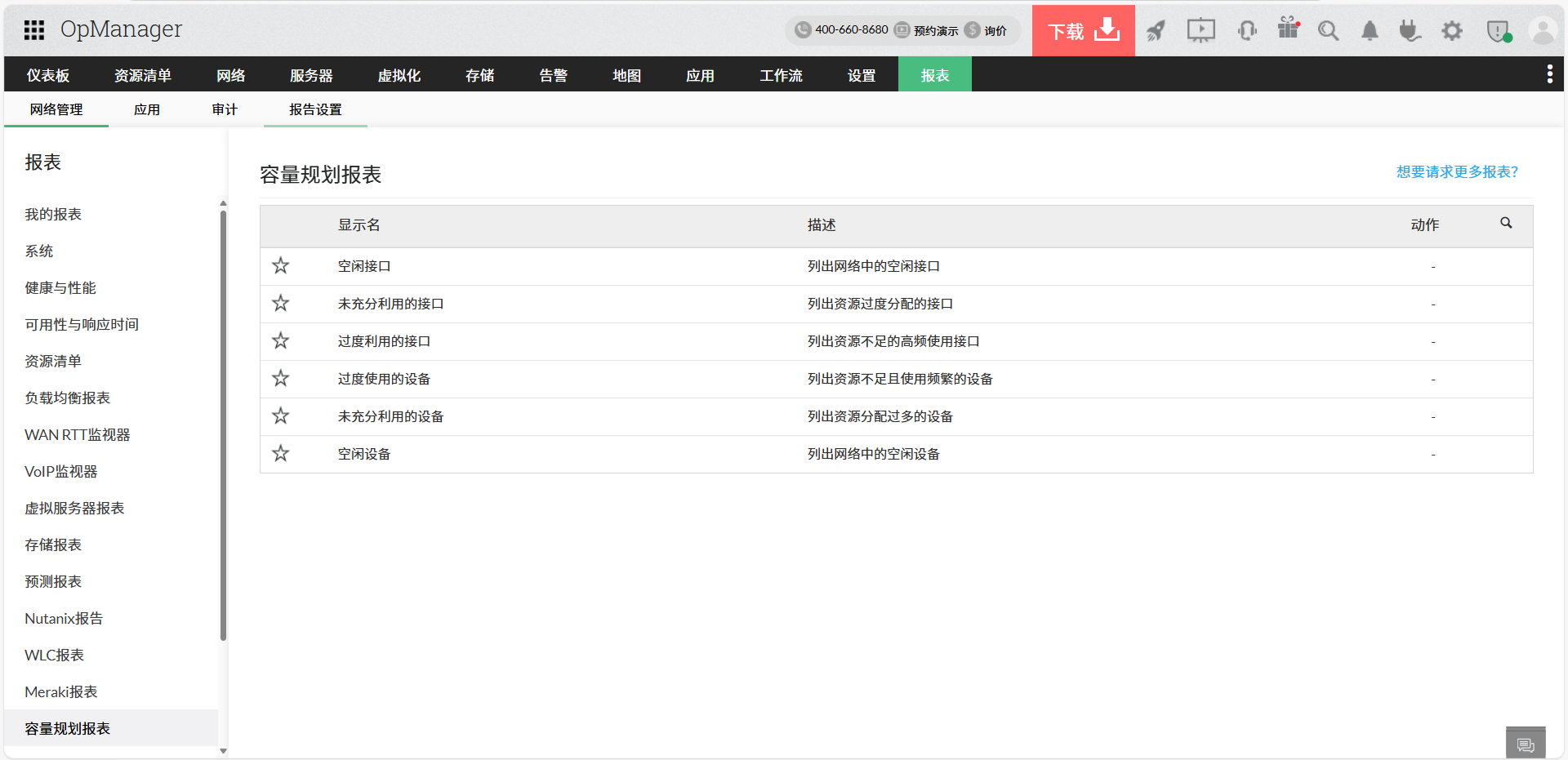This screenshot has width=1568, height=760.
Task: Open the demo video icon
Action: tap(1200, 30)
